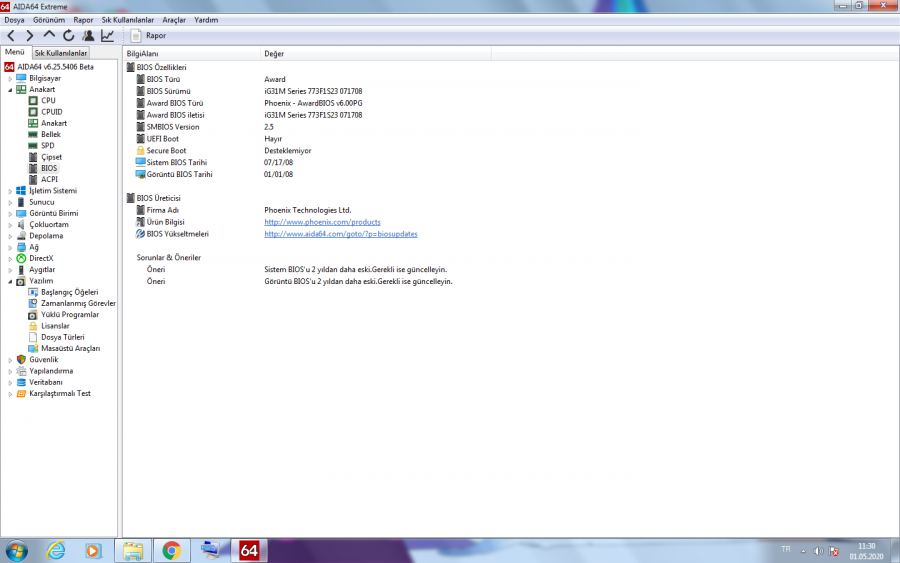Select the SPD tree icon
The height and width of the screenshot is (563, 900).
coord(33,146)
